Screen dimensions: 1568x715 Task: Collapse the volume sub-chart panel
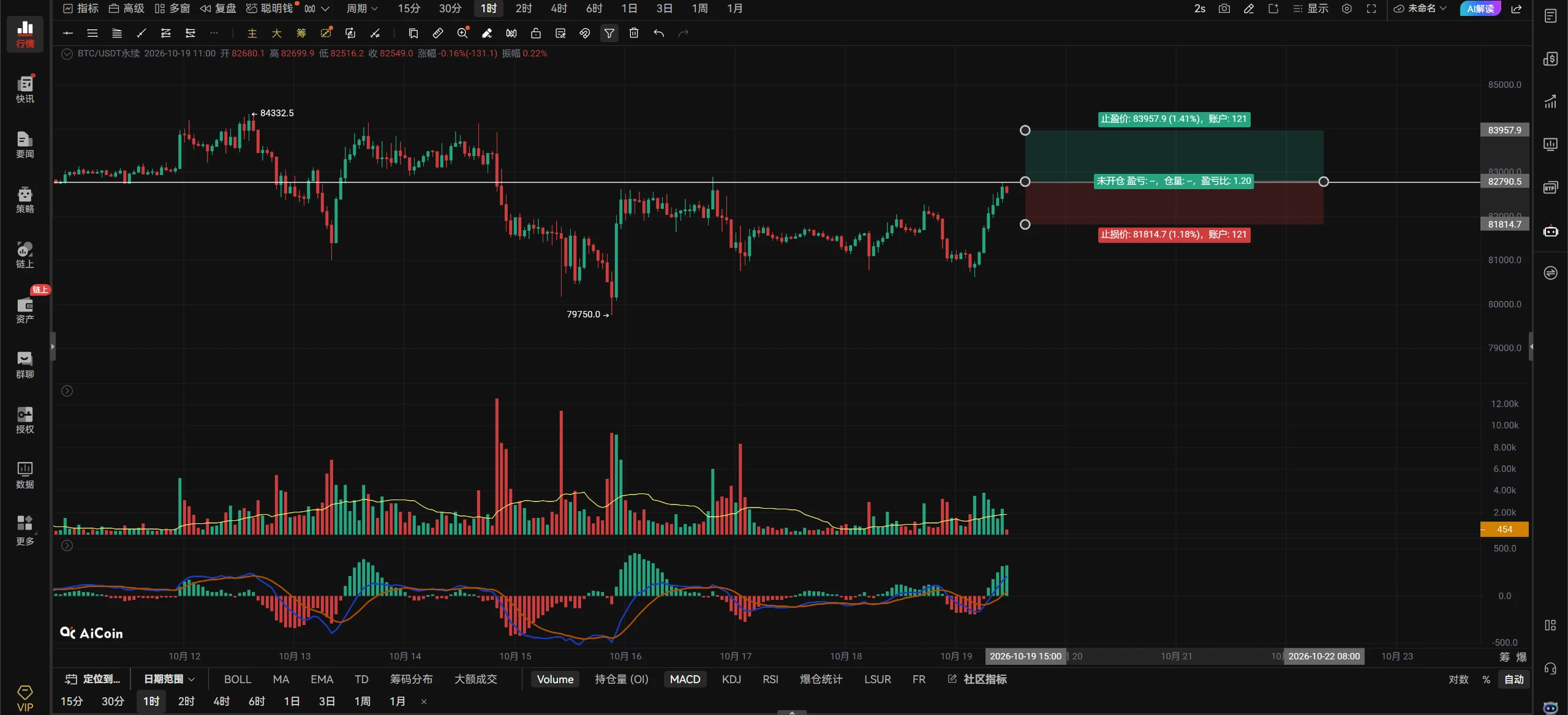point(67,391)
